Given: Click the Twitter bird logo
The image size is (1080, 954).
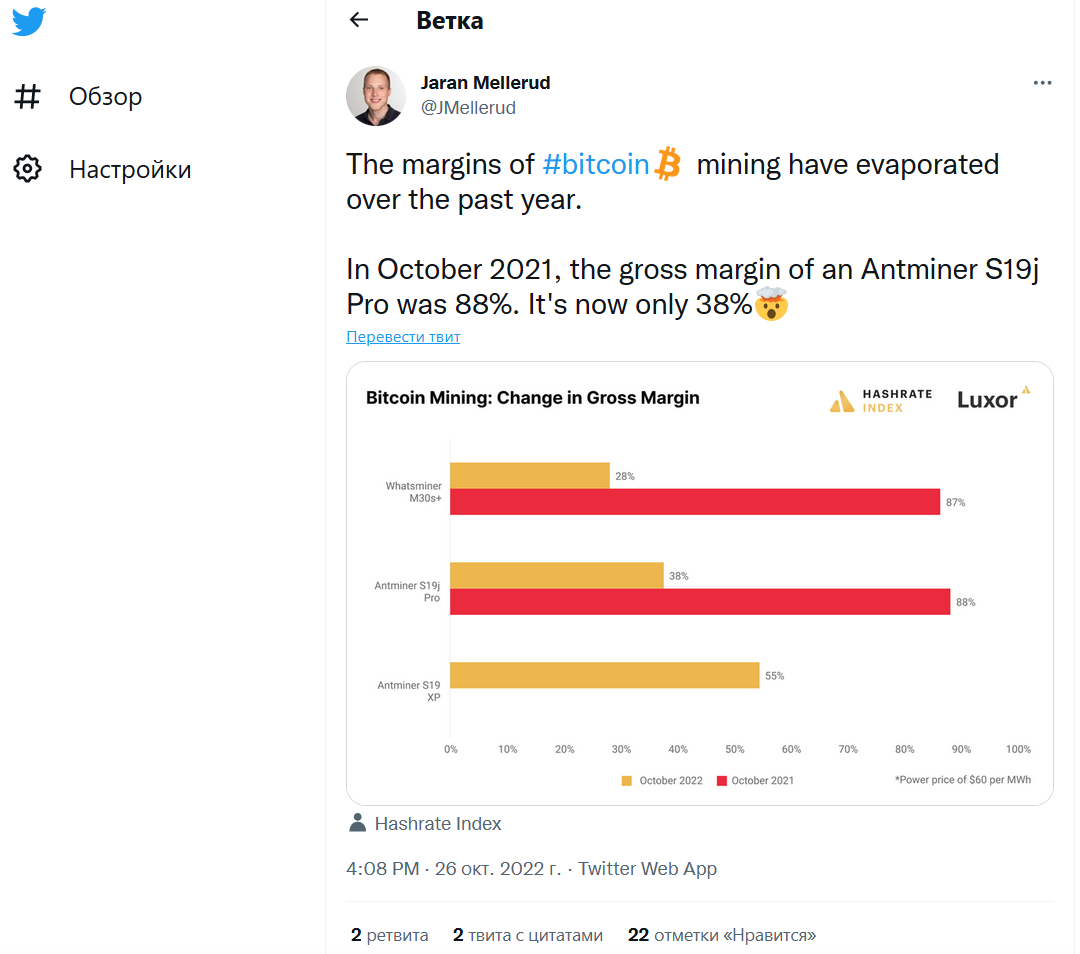Looking at the screenshot, I should 29,21.
